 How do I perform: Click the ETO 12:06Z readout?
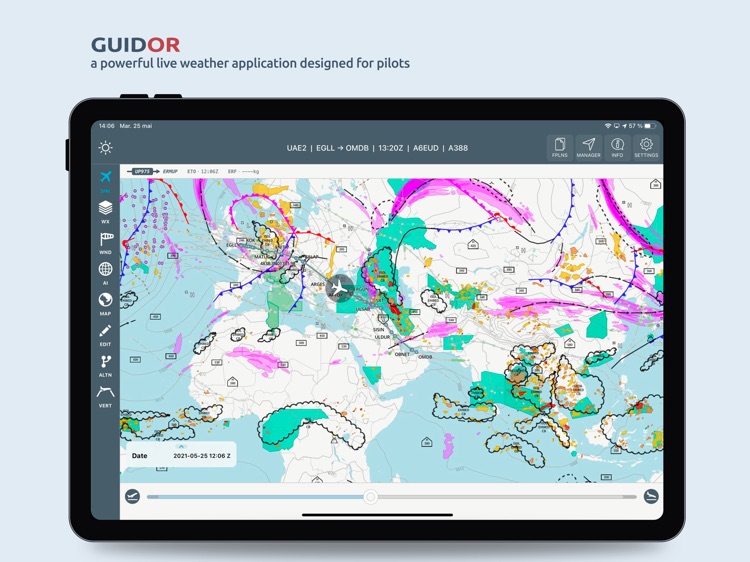point(203,171)
